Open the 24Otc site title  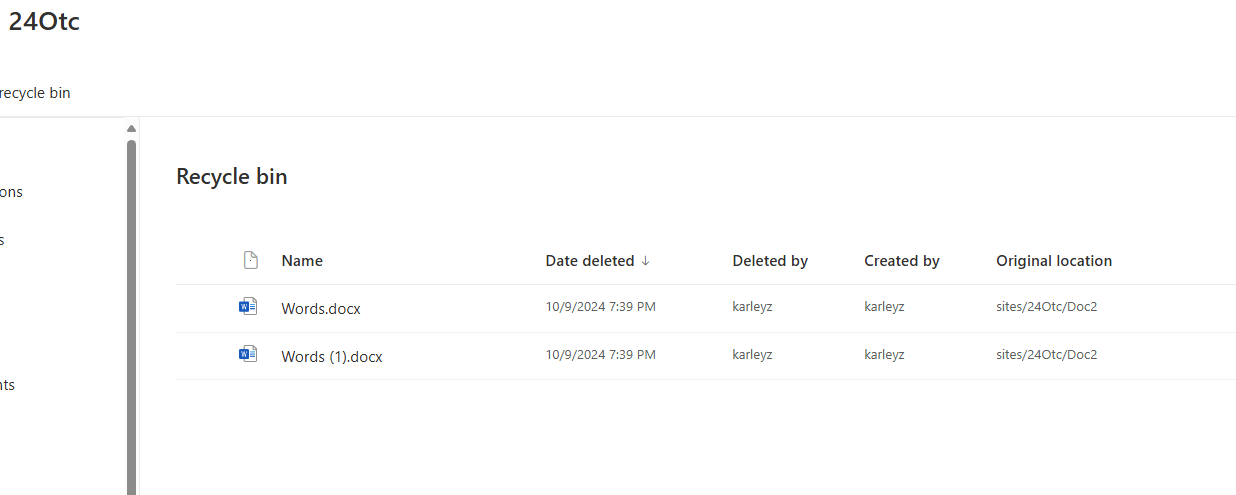point(44,23)
